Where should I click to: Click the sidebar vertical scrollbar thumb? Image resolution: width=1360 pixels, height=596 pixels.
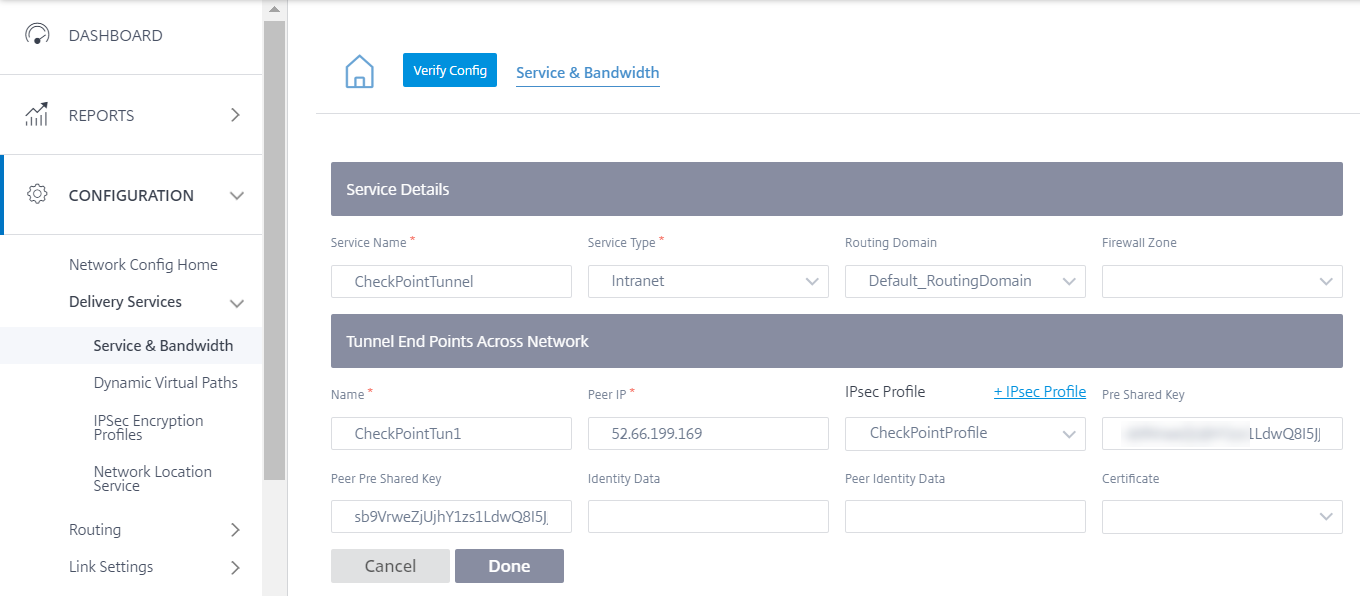274,250
